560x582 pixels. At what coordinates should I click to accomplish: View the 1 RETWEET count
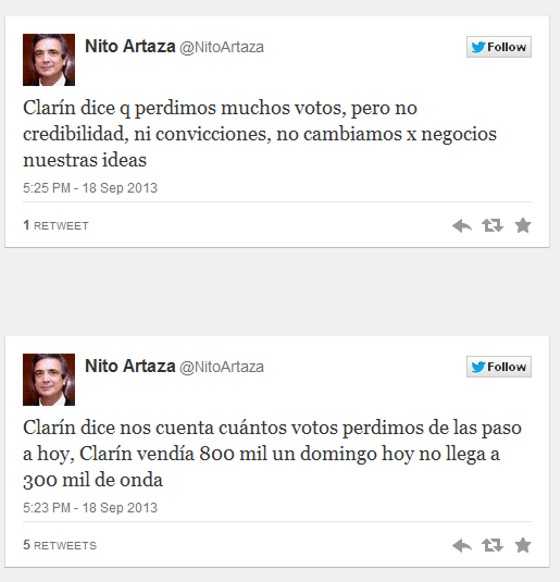point(56,225)
